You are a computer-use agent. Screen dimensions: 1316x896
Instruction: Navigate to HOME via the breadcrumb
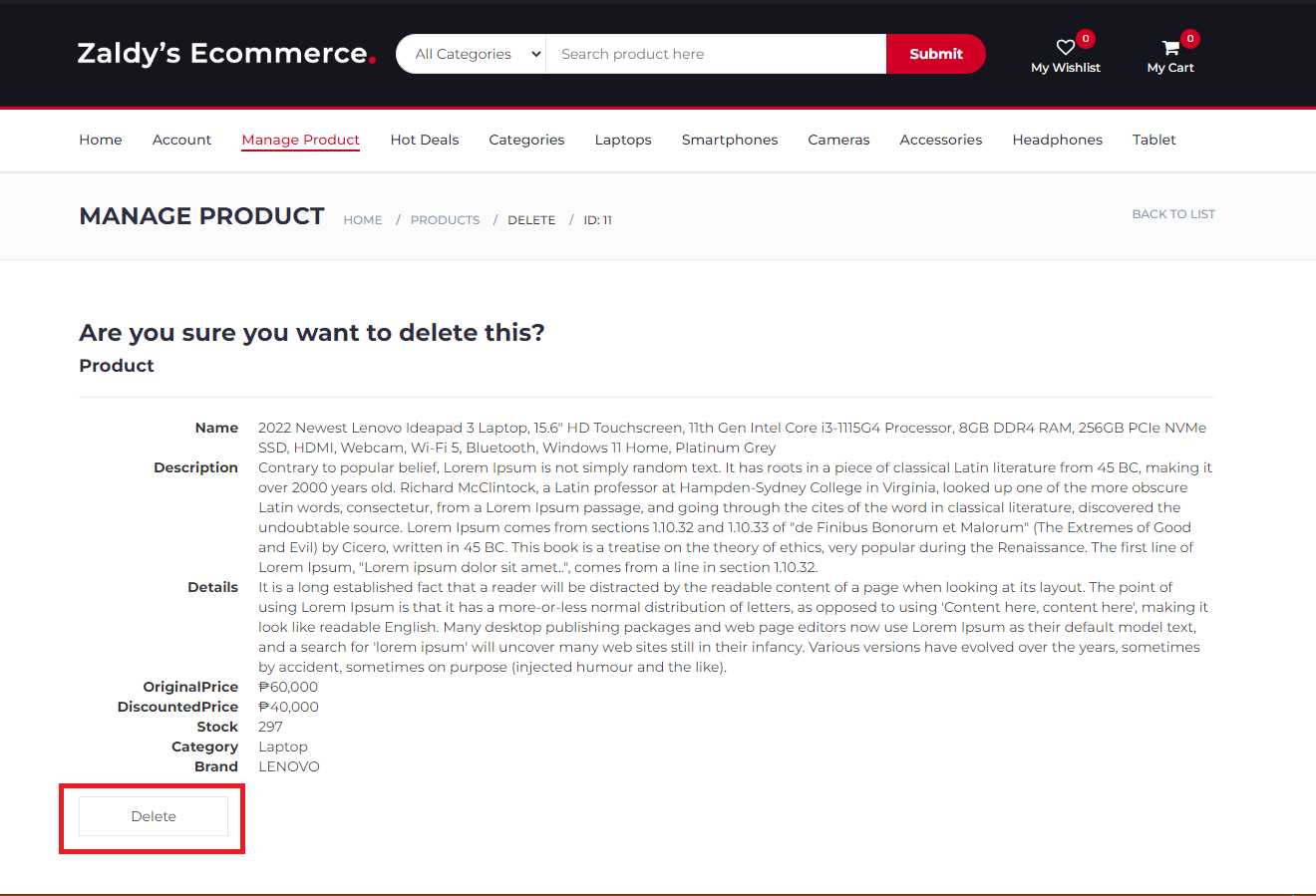click(362, 219)
